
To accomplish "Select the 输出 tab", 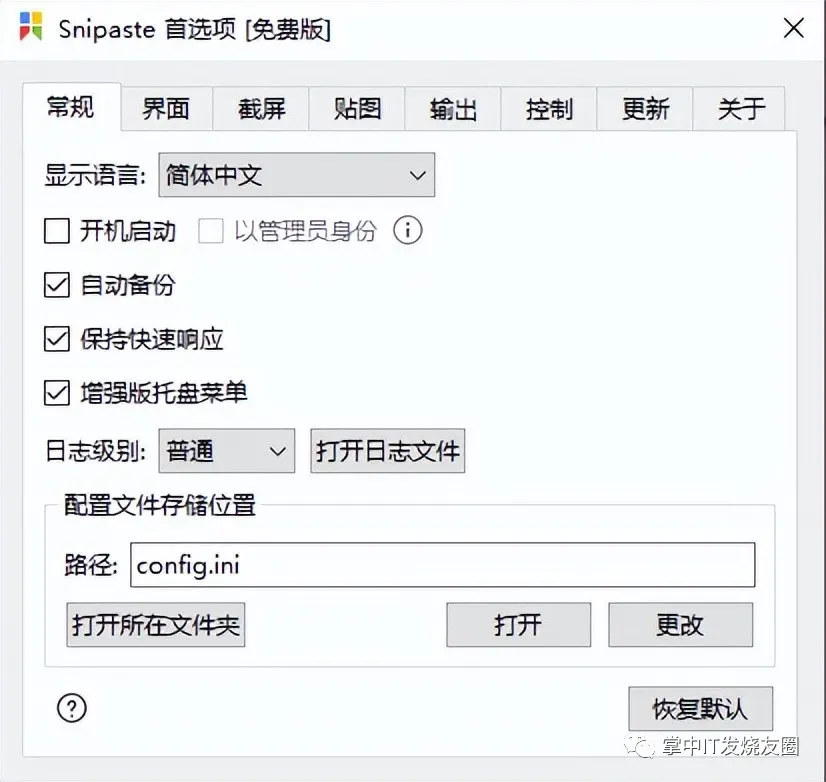I will [453, 109].
